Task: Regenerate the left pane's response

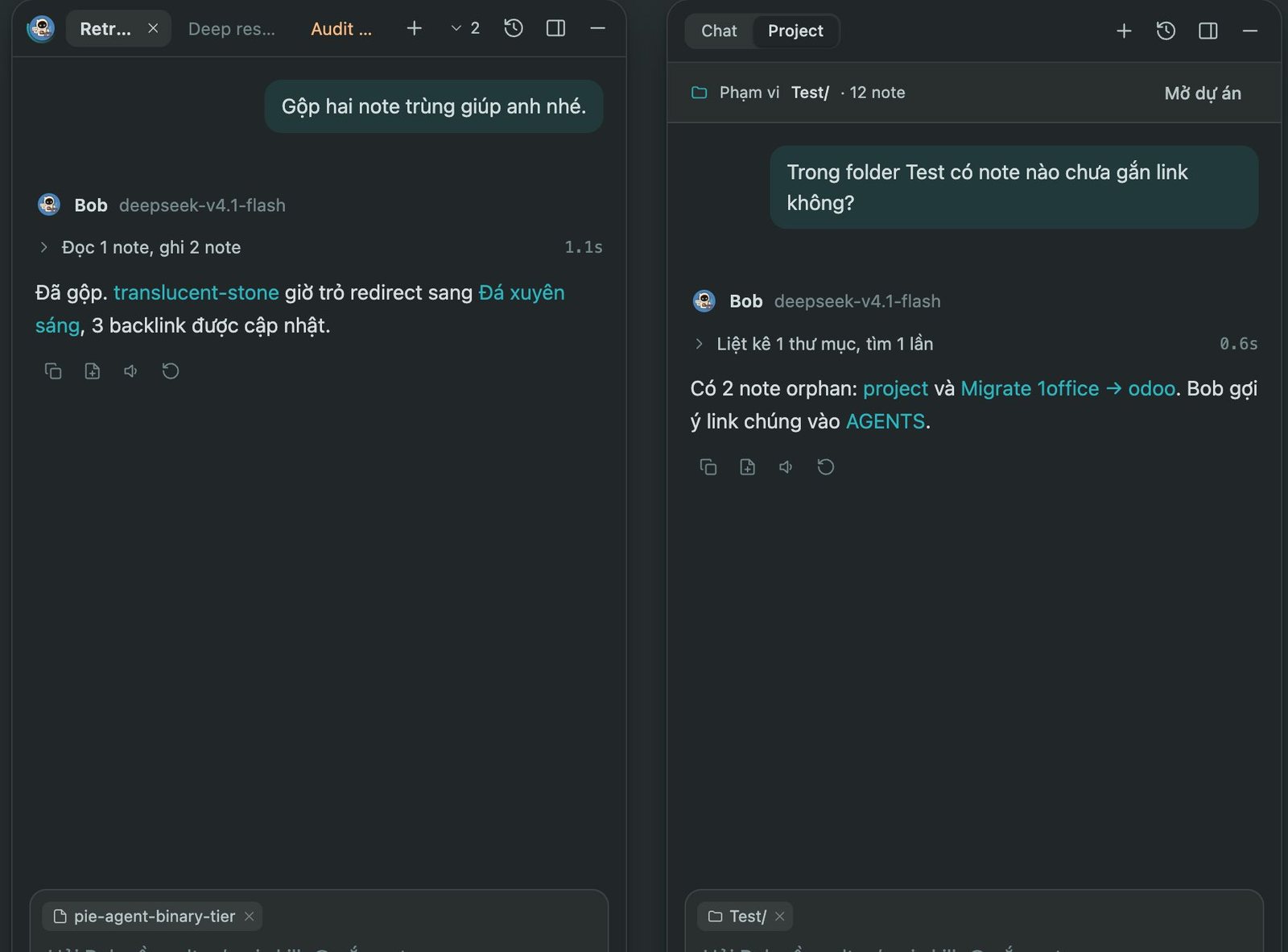Action: pos(171,371)
